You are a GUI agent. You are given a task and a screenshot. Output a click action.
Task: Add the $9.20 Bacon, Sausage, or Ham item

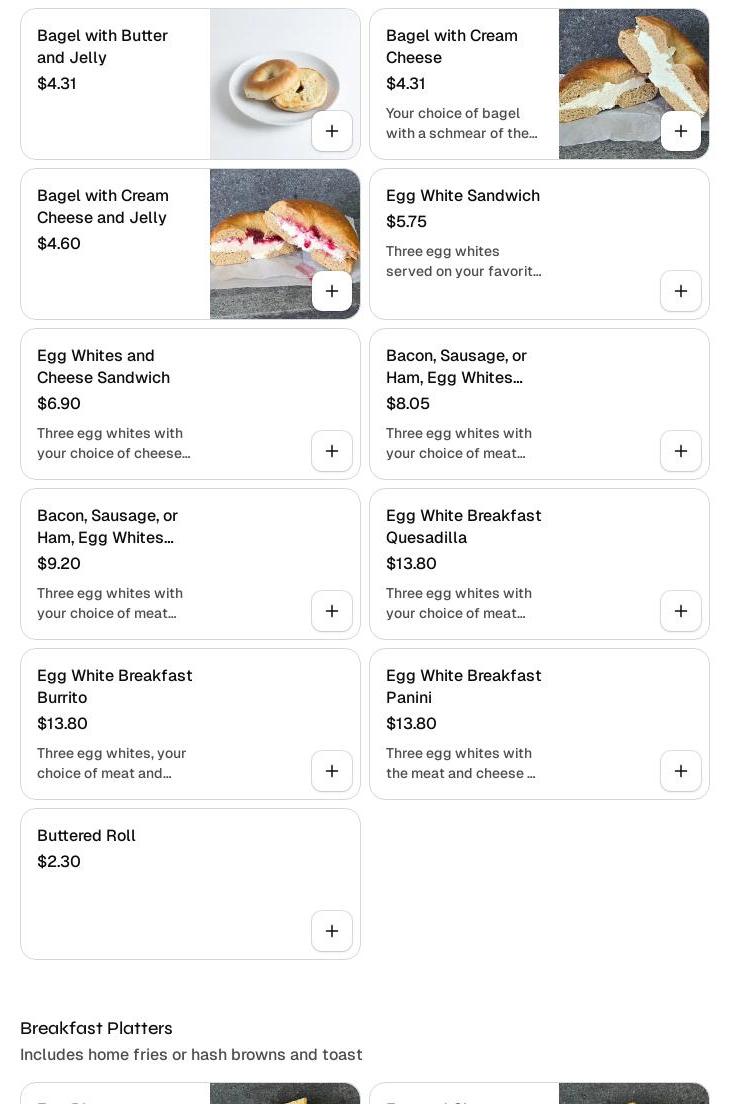point(332,611)
